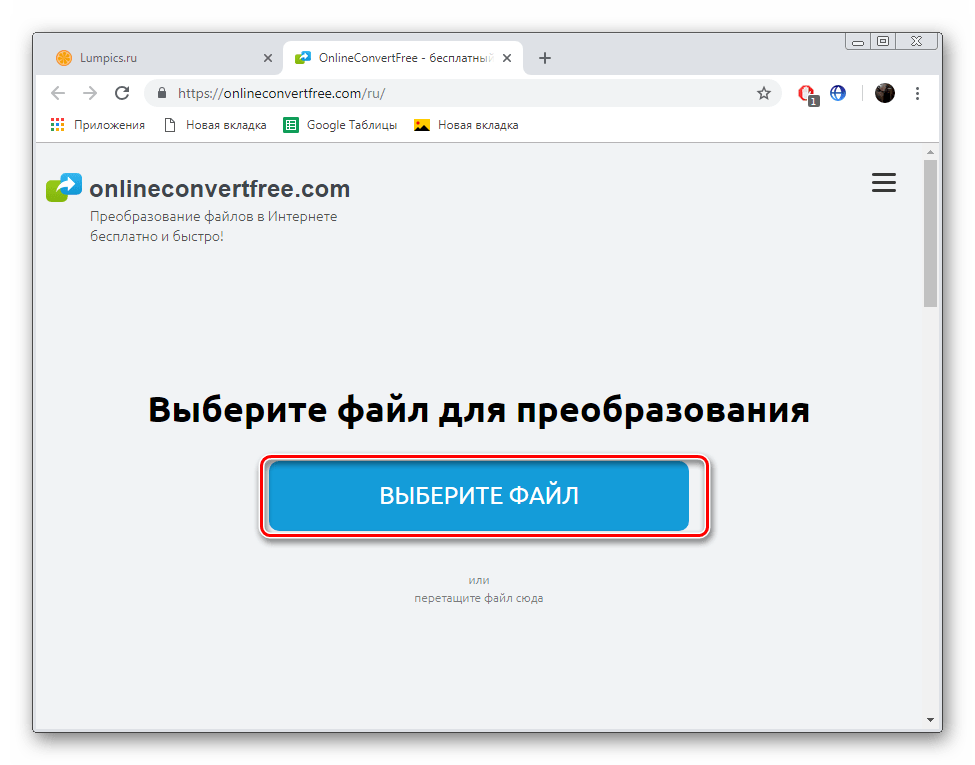The height and width of the screenshot is (765, 975).
Task: Click the ВЫБЕРИТЕ ФАЙЛ button
Action: tap(479, 496)
